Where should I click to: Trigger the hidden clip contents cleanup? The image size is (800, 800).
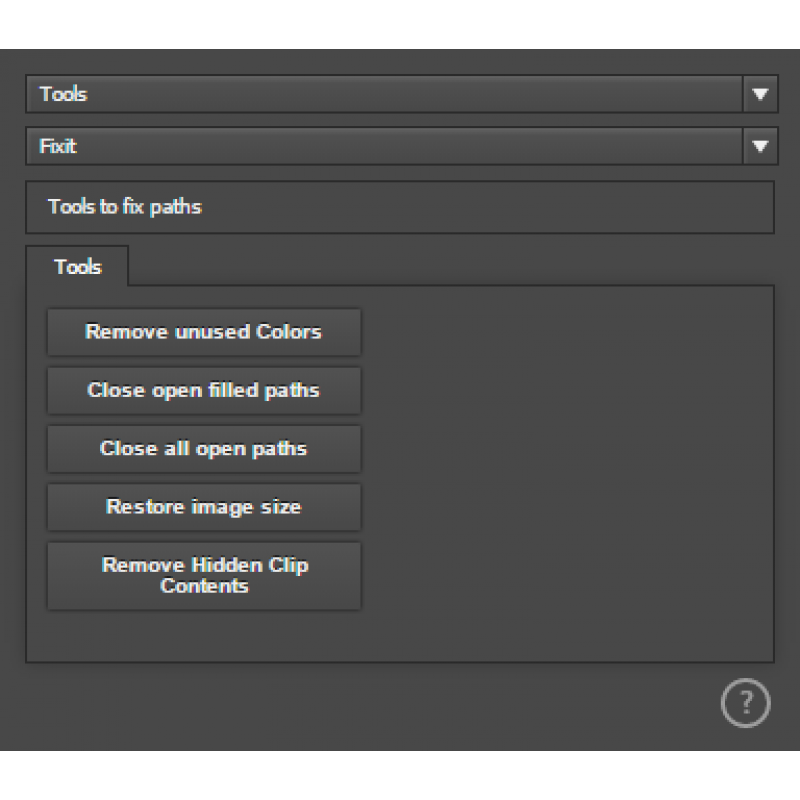tap(203, 576)
